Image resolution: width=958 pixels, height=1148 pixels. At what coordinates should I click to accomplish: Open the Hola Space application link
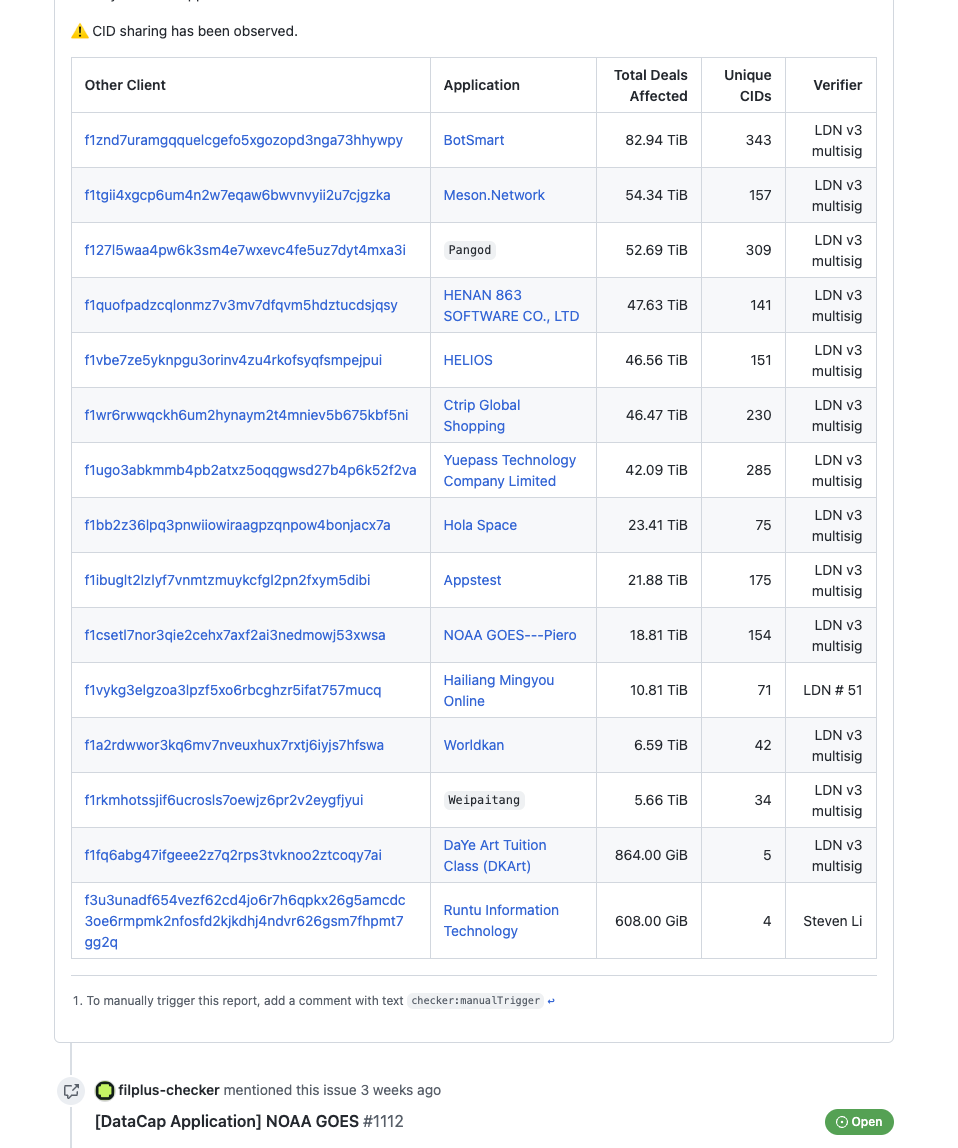tap(479, 525)
